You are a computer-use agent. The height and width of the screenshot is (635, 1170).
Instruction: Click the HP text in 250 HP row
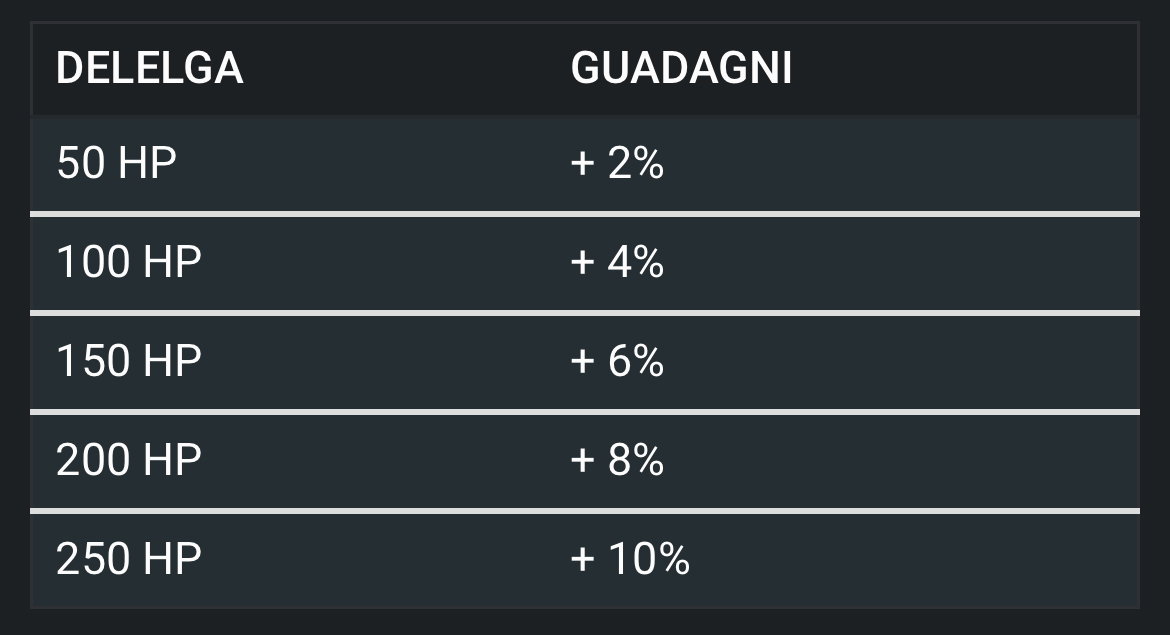click(172, 558)
